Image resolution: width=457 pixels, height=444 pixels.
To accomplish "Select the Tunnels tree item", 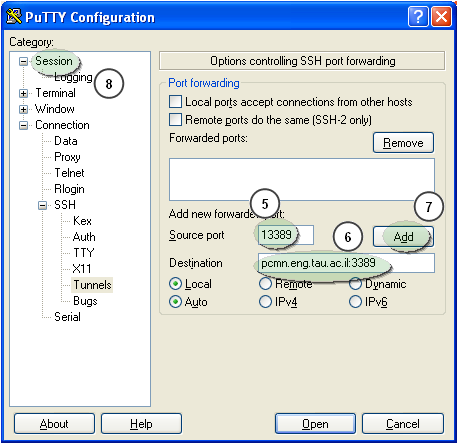I will [92, 285].
